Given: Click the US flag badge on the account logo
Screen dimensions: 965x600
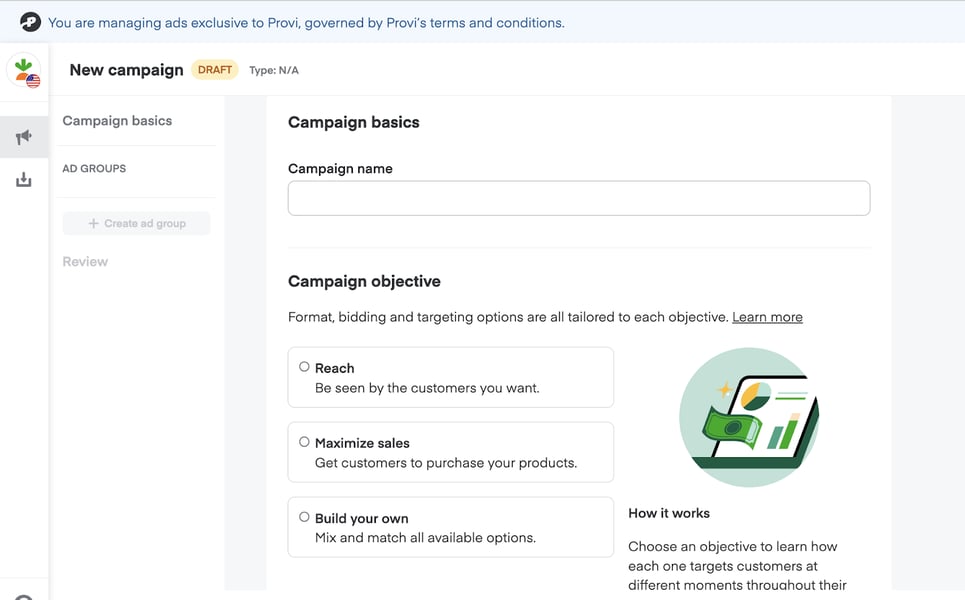Looking at the screenshot, I should click(x=34, y=80).
